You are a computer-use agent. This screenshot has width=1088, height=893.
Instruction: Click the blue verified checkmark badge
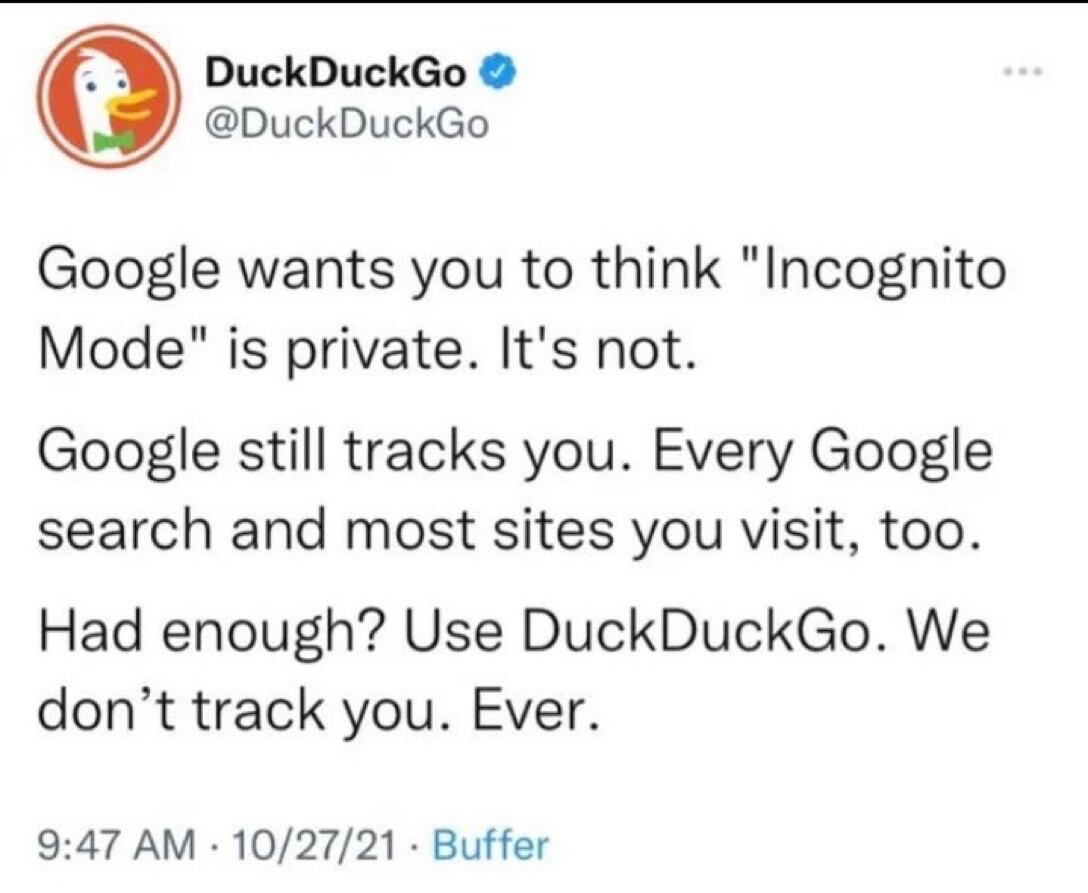click(500, 72)
